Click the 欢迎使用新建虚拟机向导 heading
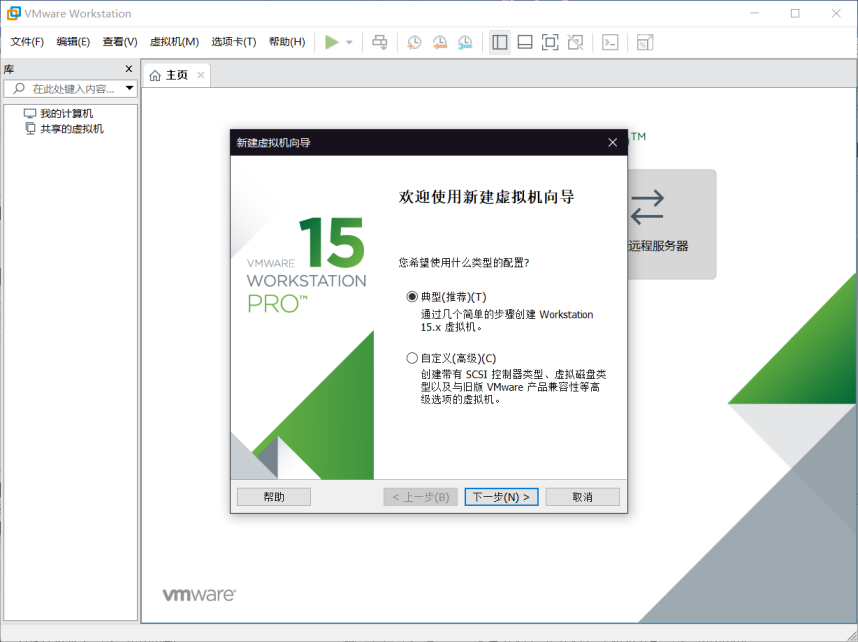 click(486, 197)
